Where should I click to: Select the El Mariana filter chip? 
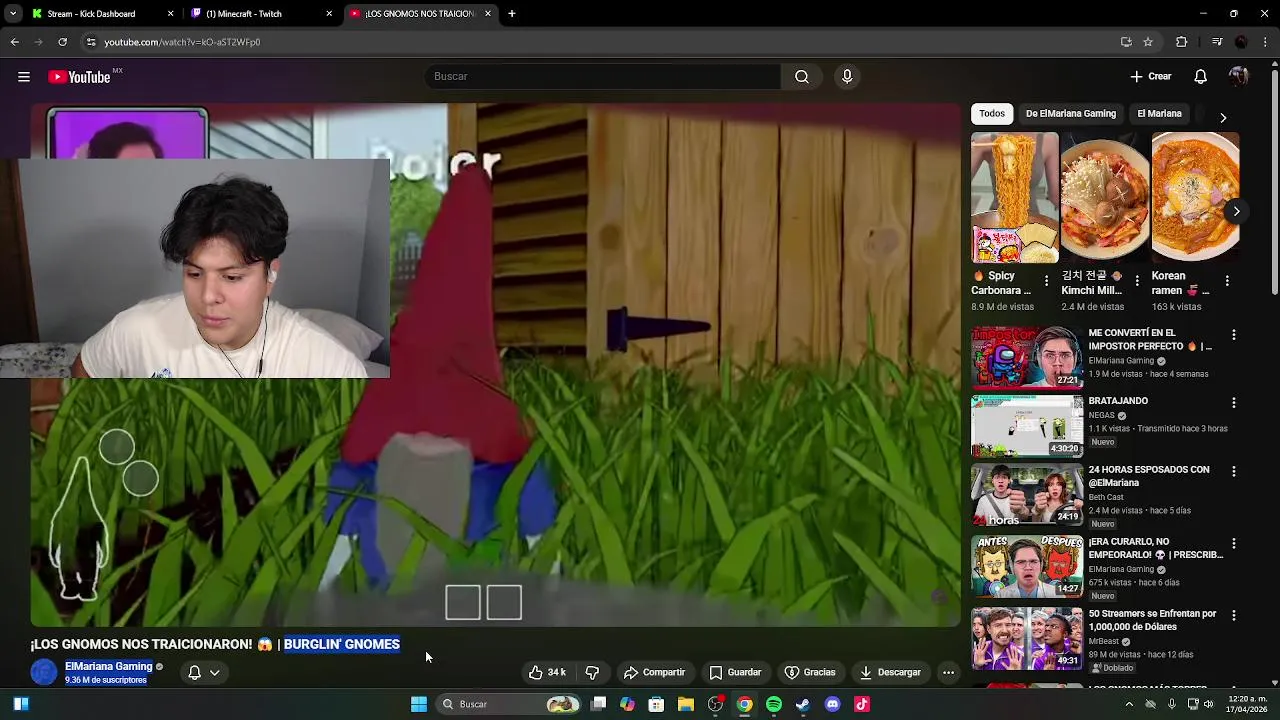coord(1159,114)
